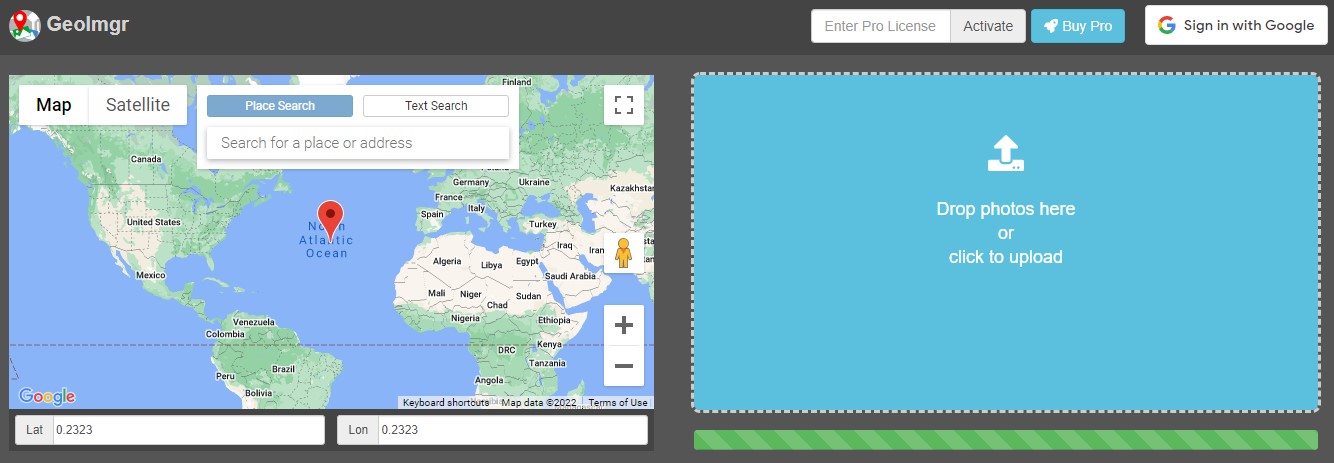The image size is (1334, 463).
Task: Open the Terms of Use link
Action: (x=617, y=403)
